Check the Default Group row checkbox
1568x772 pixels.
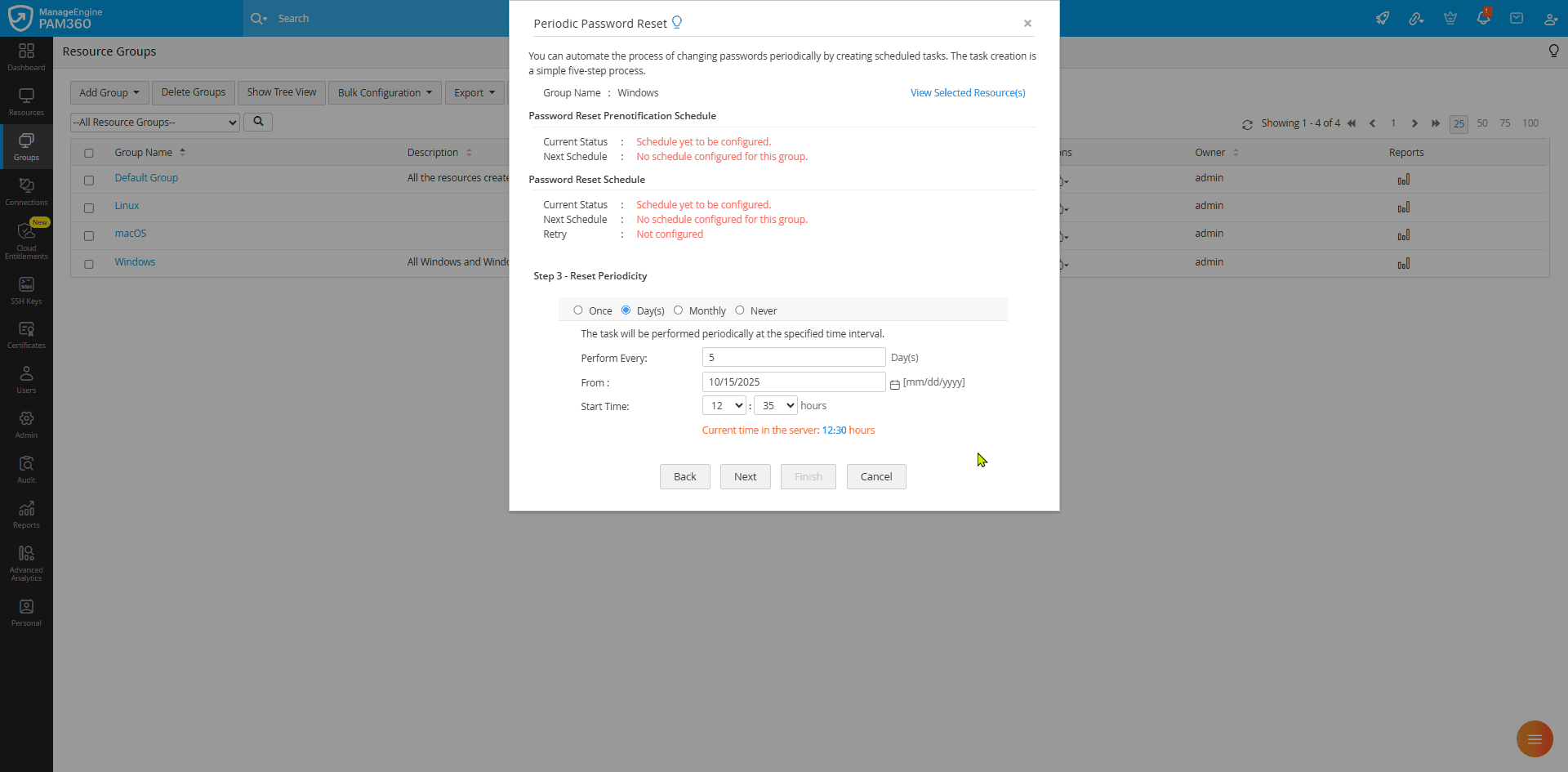click(x=89, y=180)
